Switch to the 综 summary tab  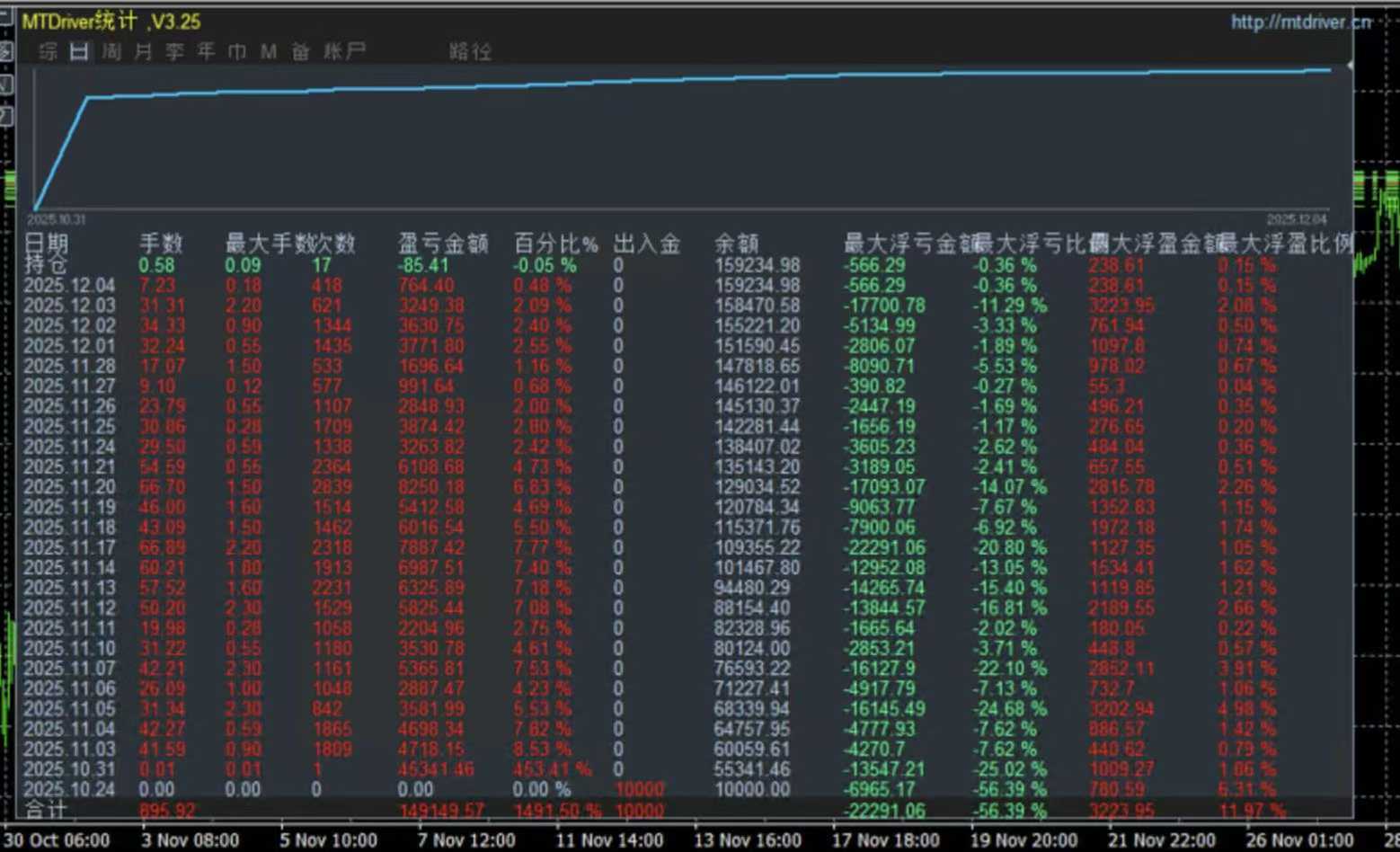tap(48, 51)
